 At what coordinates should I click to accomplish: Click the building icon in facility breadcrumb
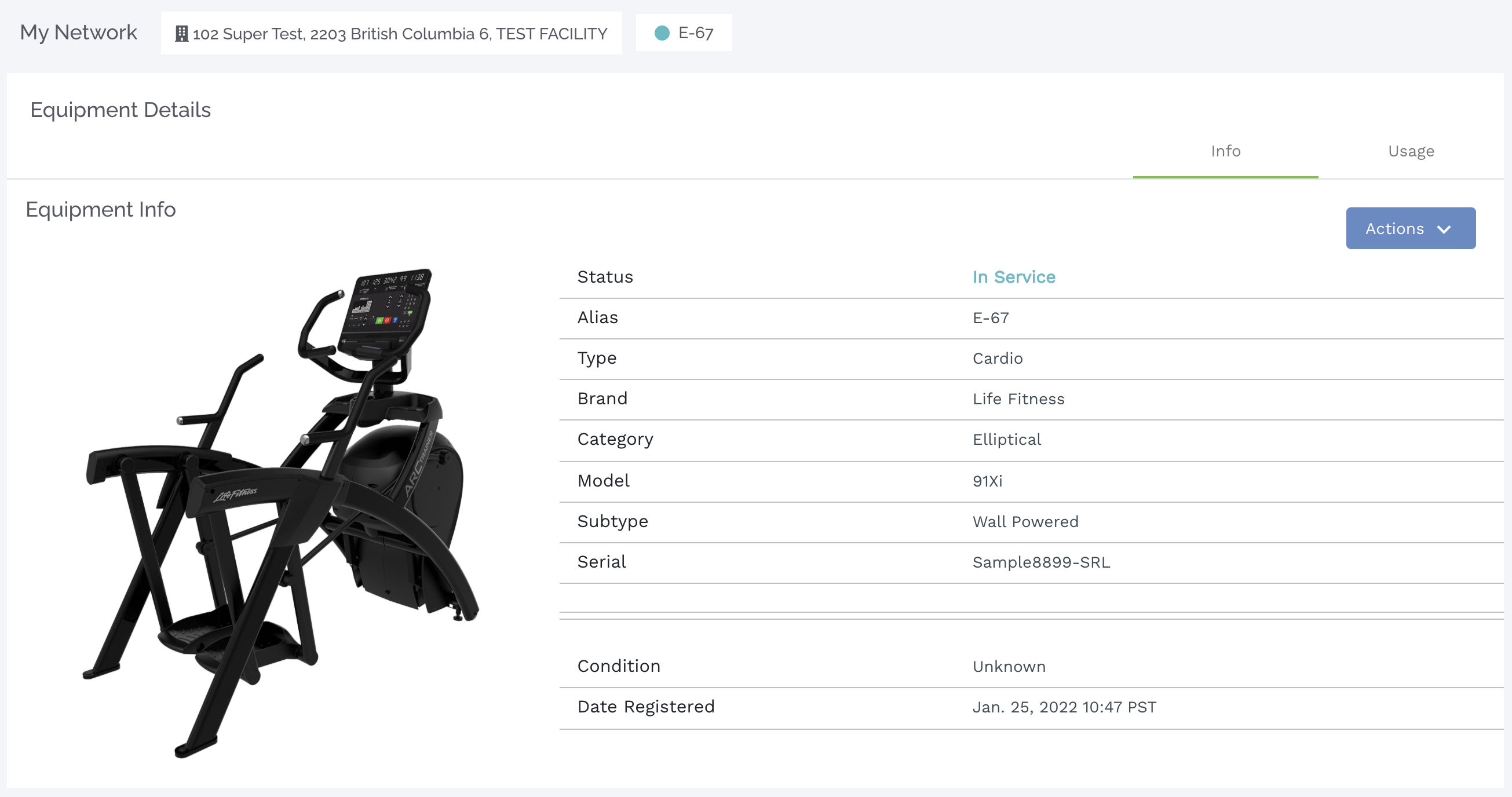(x=181, y=34)
